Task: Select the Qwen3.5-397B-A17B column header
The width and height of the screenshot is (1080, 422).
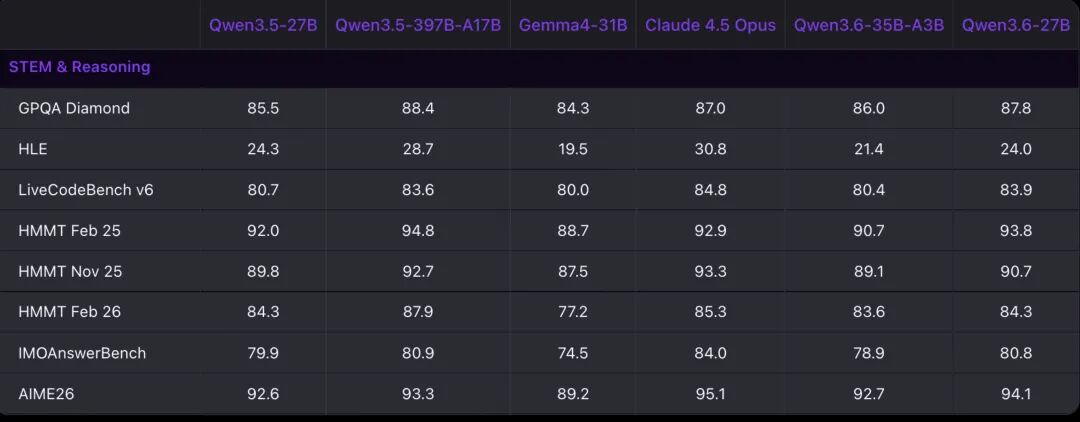Action: pyautogui.click(x=418, y=25)
